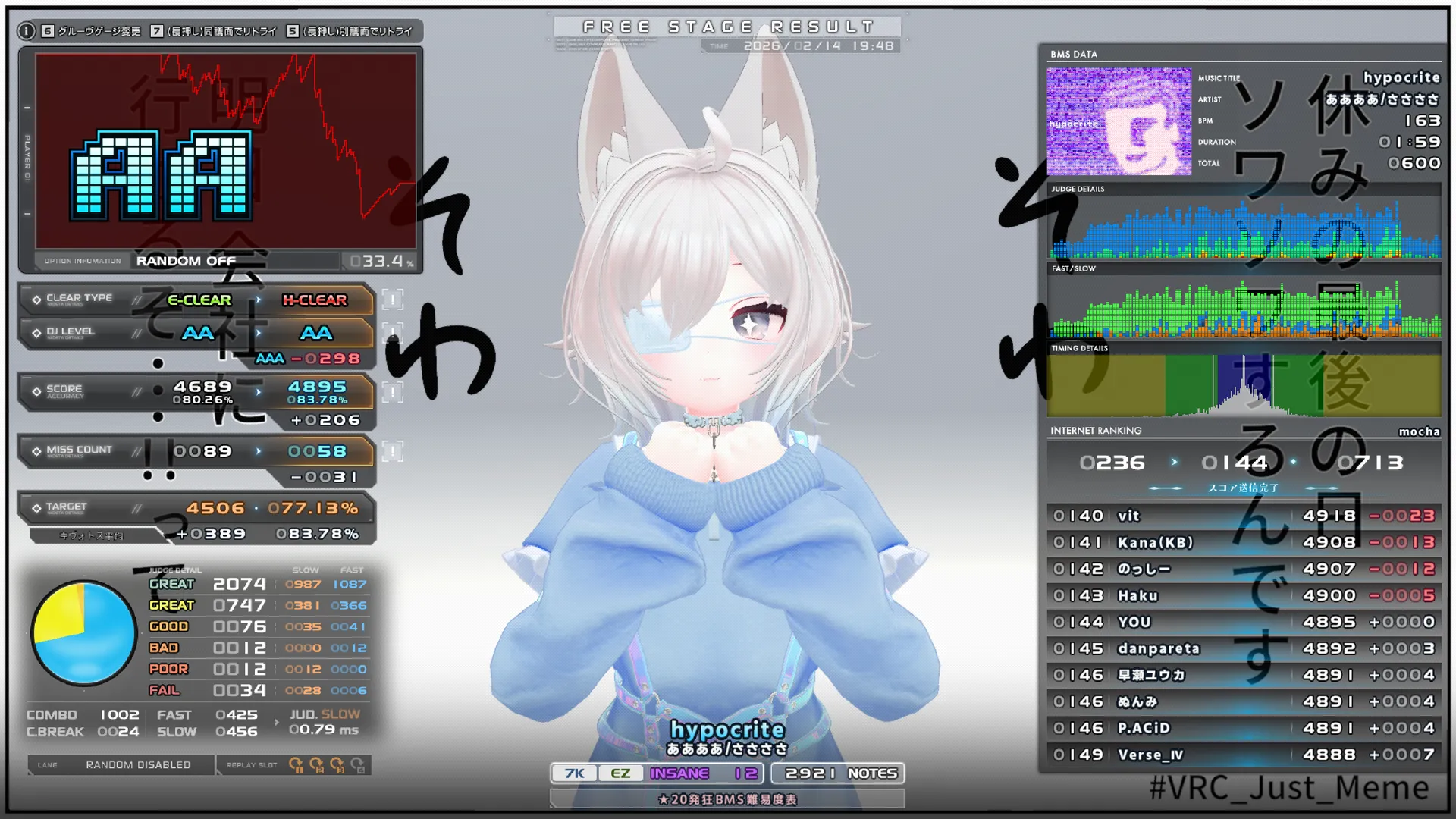The image size is (1456, 819).
Task: Select replay slot 1 icon
Action: click(297, 765)
